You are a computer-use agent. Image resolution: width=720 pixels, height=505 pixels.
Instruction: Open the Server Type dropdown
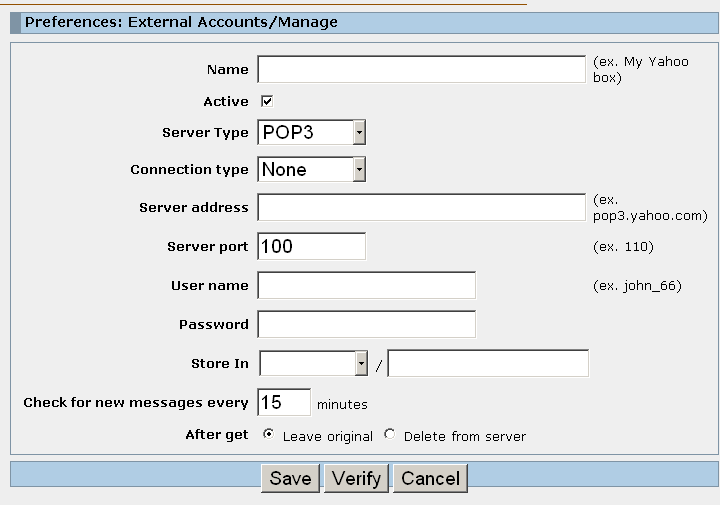point(311,132)
